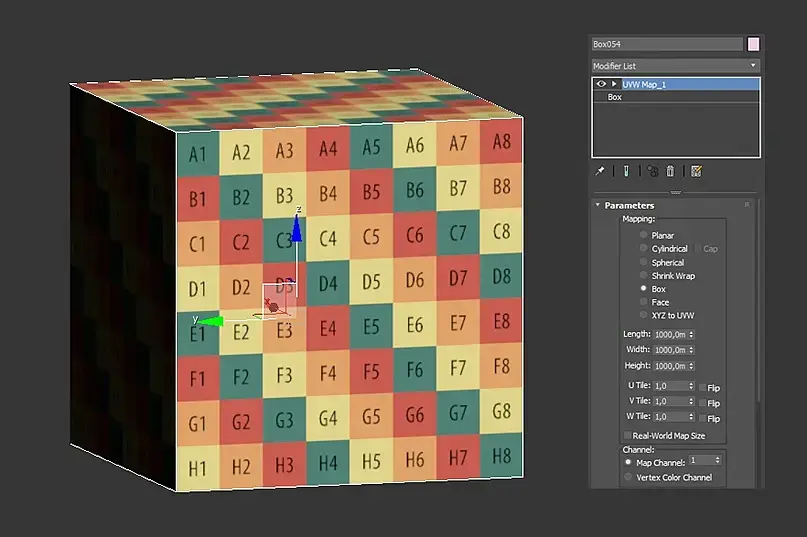The width and height of the screenshot is (807, 537).
Task: Select Box mapping radio button
Action: click(643, 288)
